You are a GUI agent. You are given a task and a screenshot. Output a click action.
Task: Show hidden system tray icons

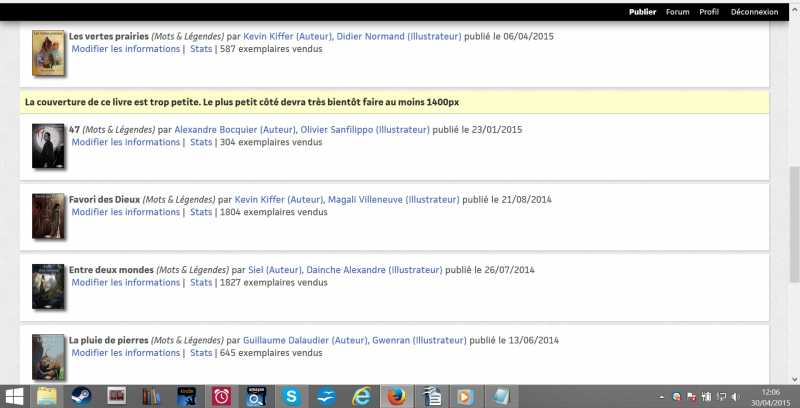click(661, 396)
